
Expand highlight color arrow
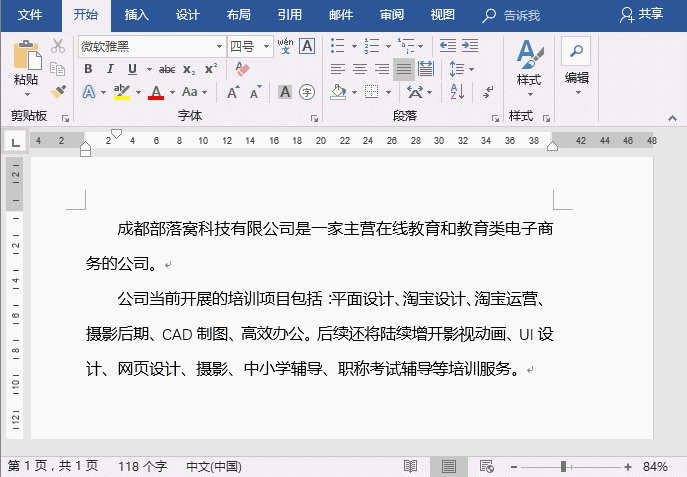pos(138,92)
